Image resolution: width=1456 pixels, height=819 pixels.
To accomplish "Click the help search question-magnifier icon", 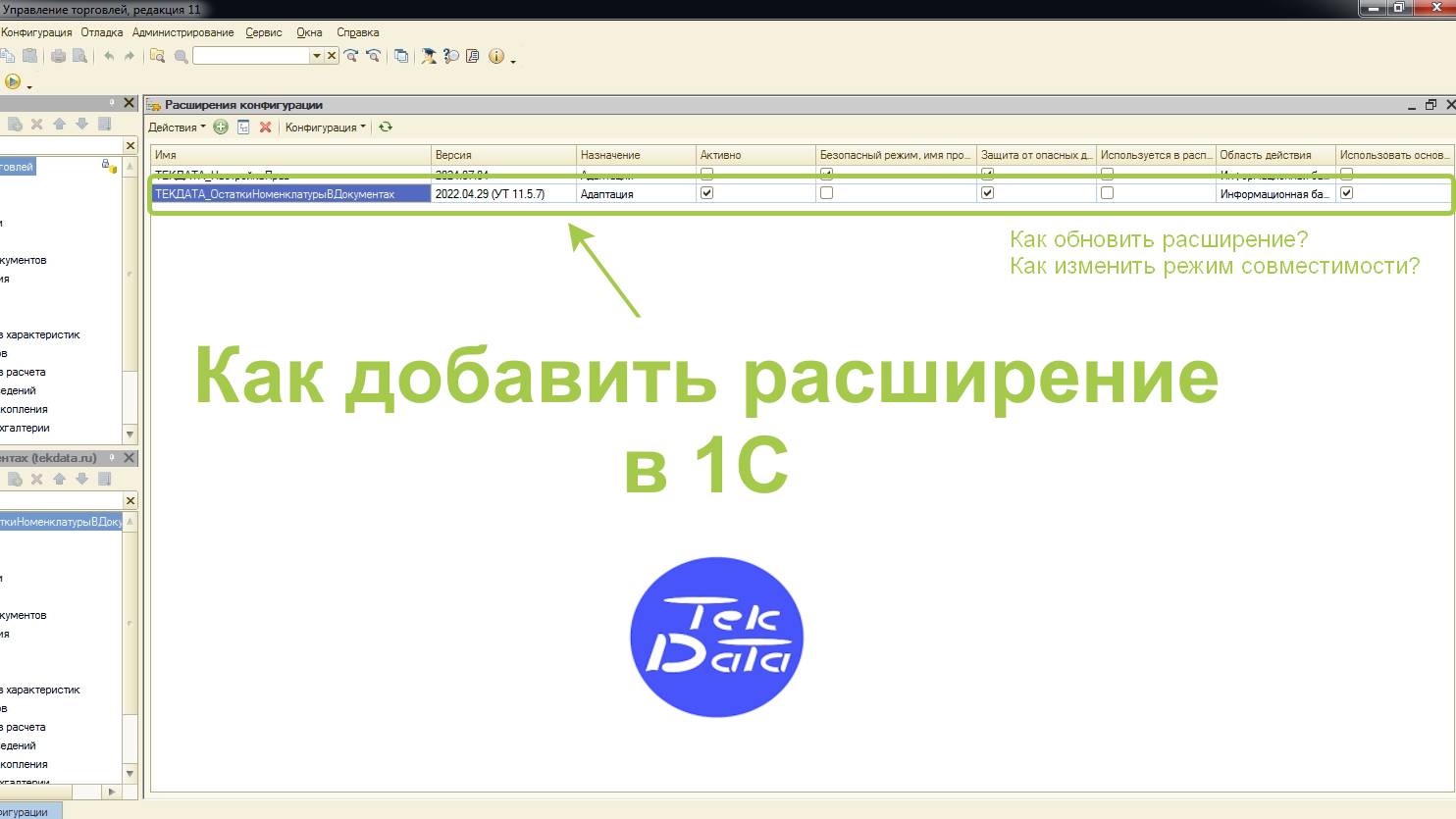I will pyautogui.click(x=451, y=56).
